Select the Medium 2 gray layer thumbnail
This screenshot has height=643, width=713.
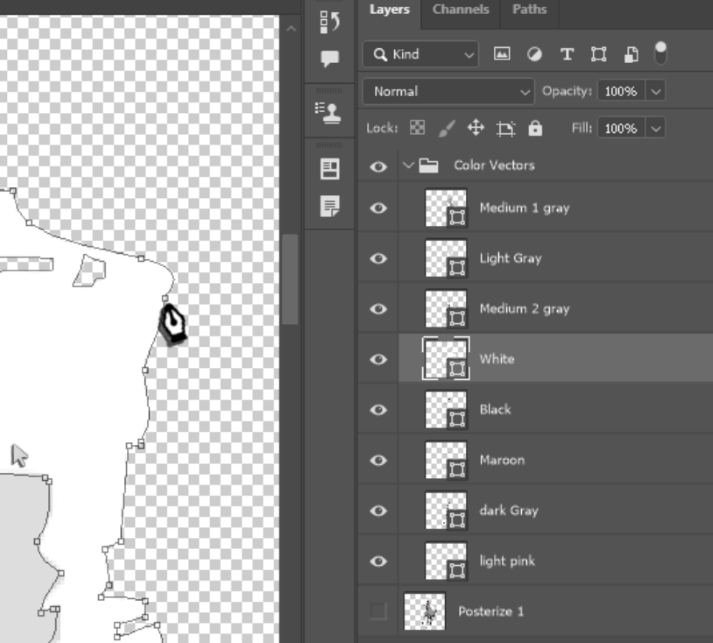click(446, 309)
